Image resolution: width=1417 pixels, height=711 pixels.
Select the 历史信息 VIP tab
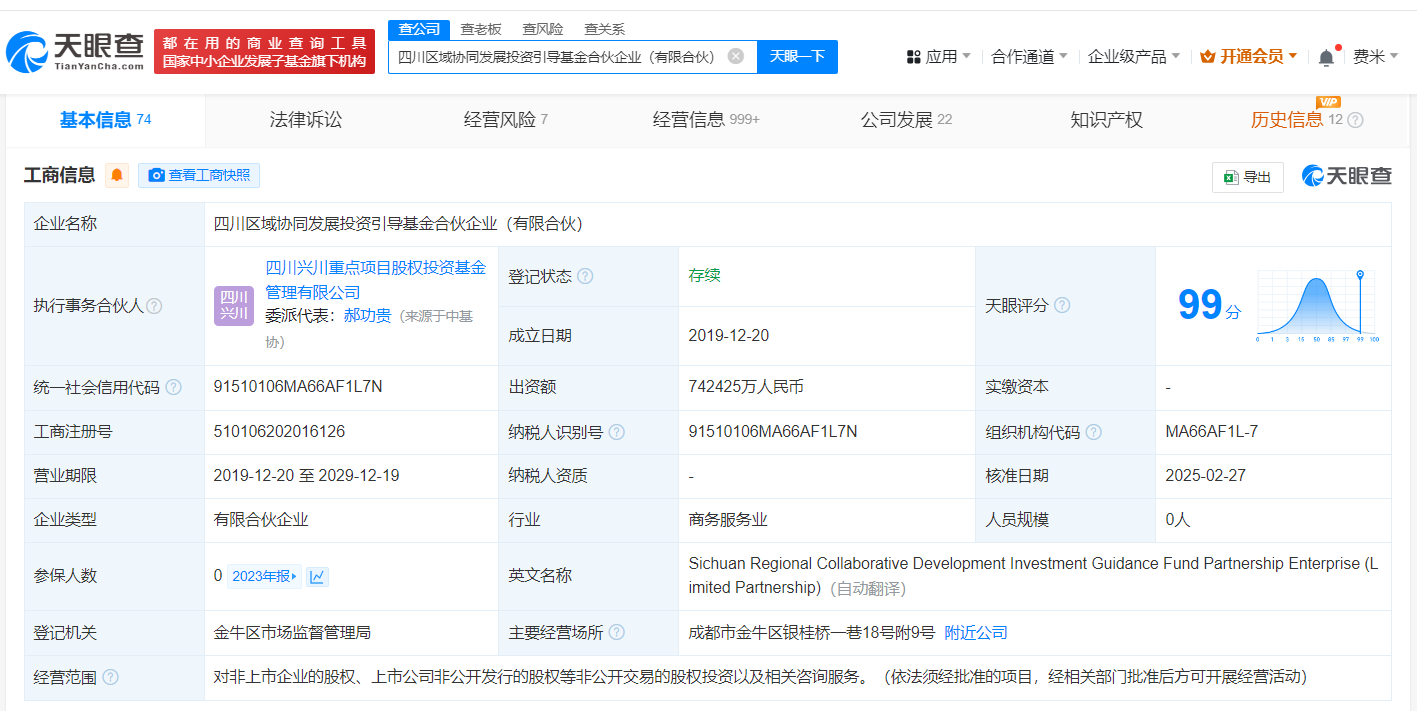click(1297, 120)
